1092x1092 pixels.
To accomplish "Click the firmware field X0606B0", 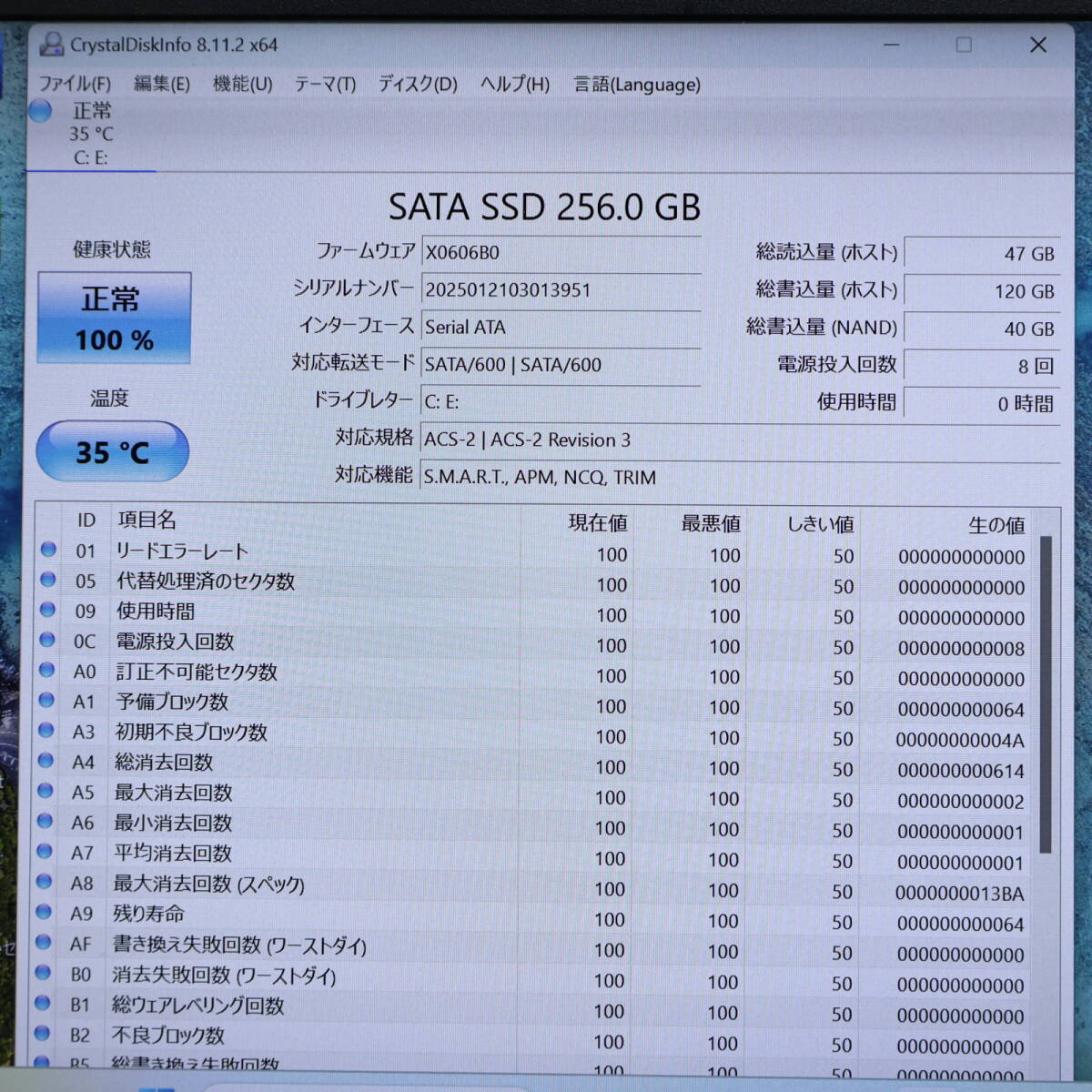I will [x=561, y=252].
